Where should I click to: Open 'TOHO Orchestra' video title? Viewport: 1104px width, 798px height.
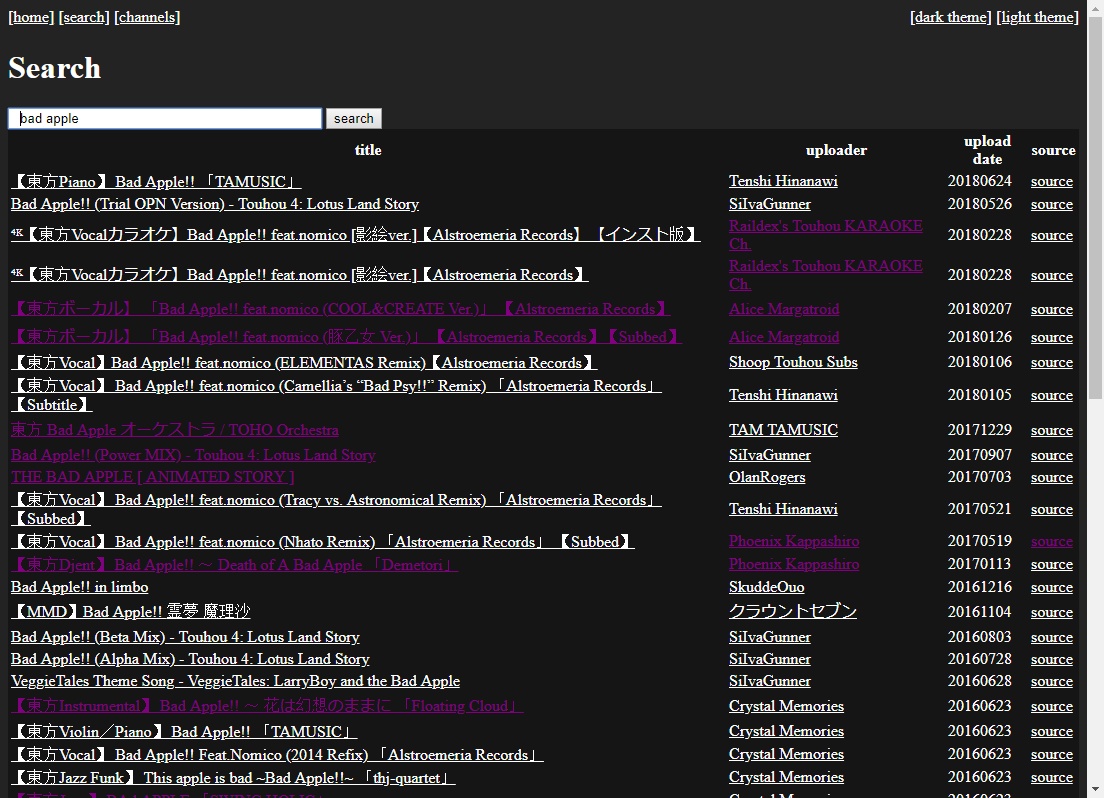(x=175, y=430)
